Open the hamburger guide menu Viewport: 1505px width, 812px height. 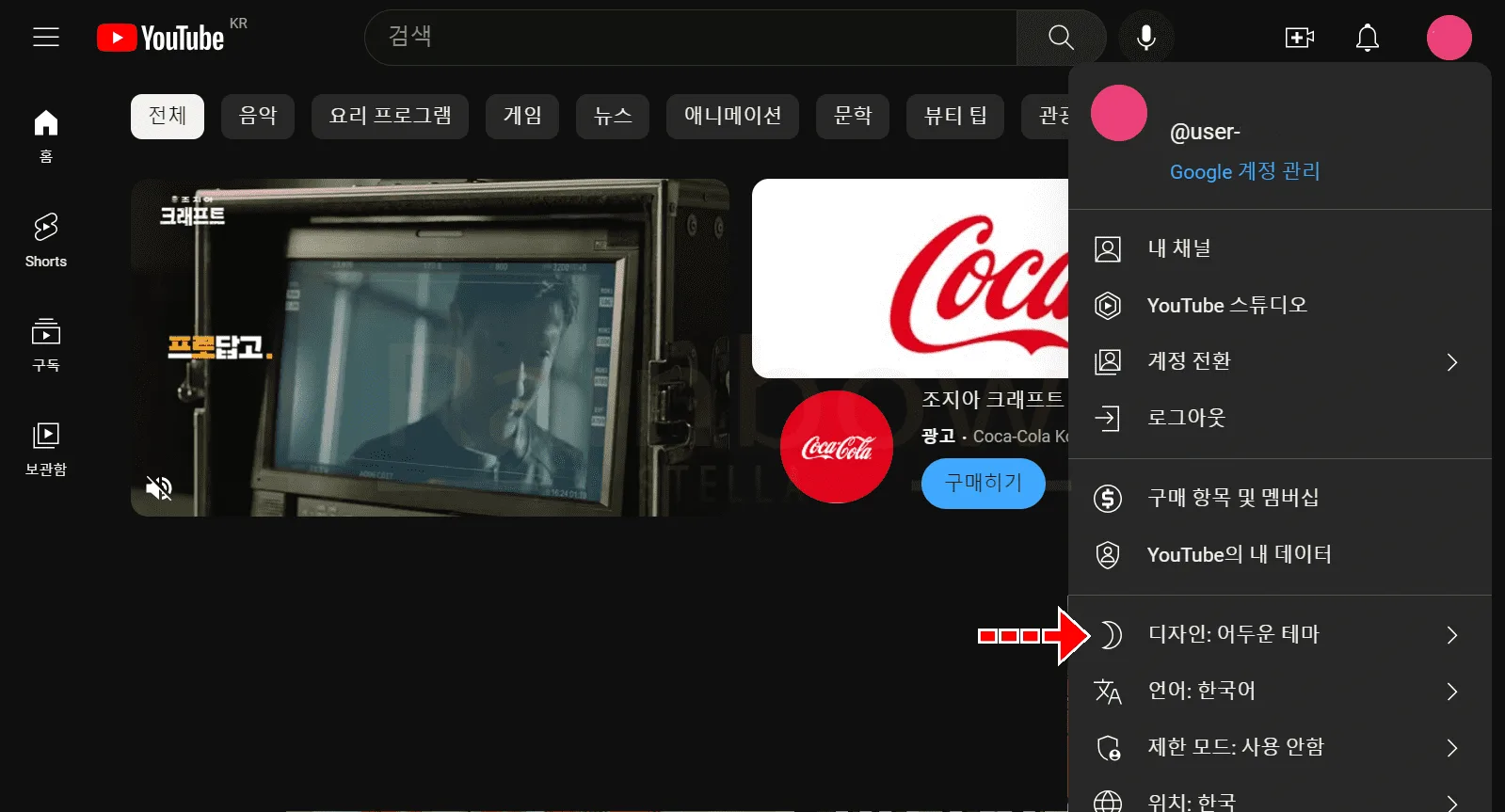click(46, 38)
